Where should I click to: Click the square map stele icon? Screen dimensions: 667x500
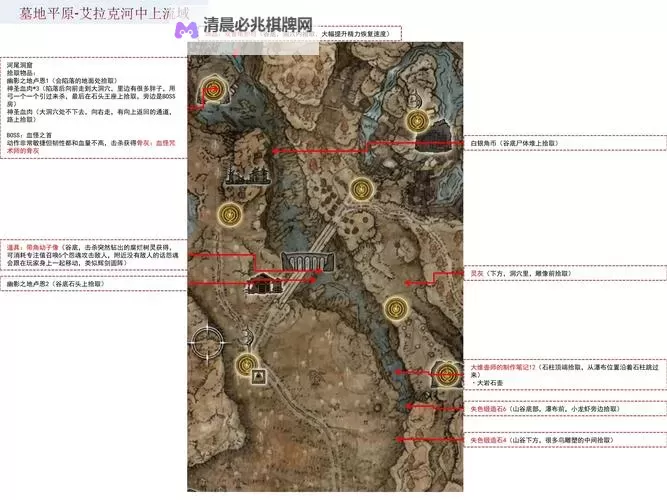pyautogui.click(x=258, y=377)
